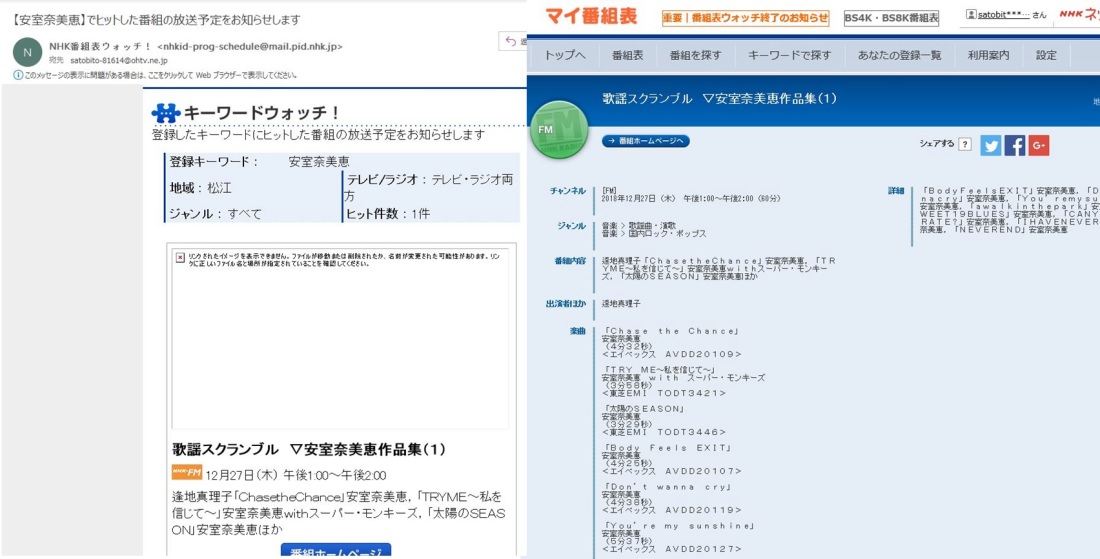Click the blue puzzle-piece Keyword Watch icon
This screenshot has width=1100, height=559.
tap(166, 112)
